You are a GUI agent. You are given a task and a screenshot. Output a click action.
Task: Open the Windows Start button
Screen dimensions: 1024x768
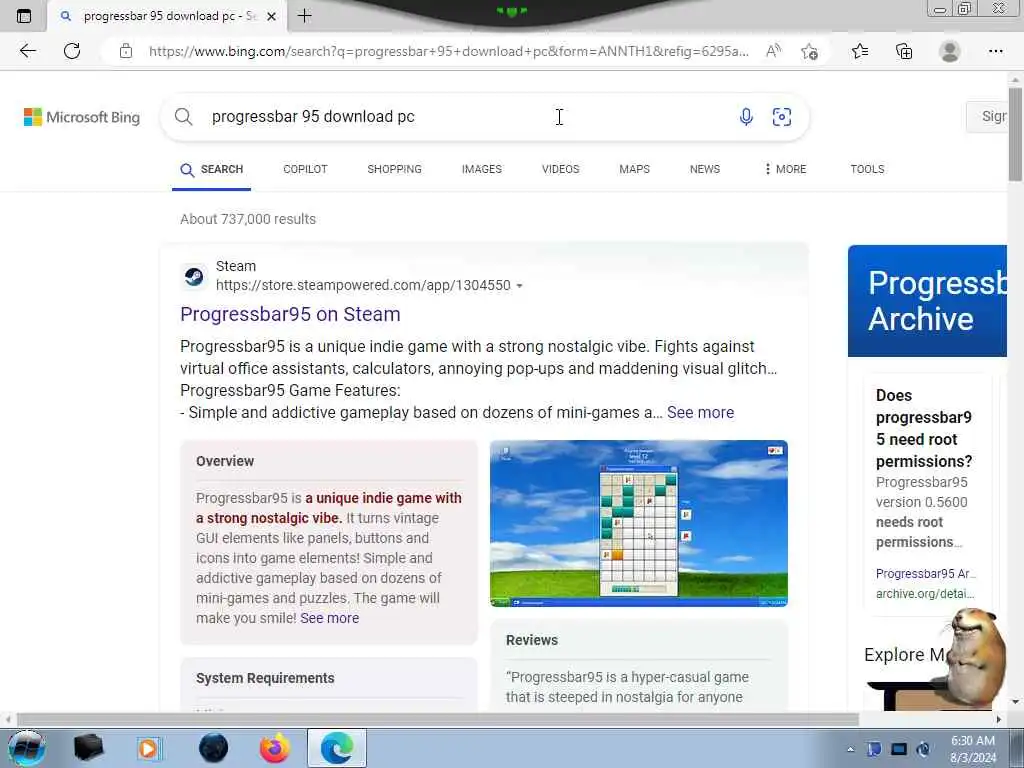coord(26,748)
